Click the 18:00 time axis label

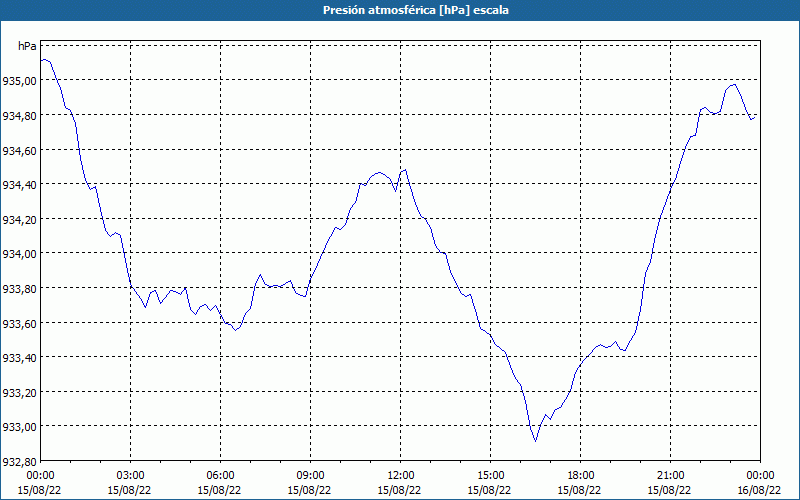point(581,475)
